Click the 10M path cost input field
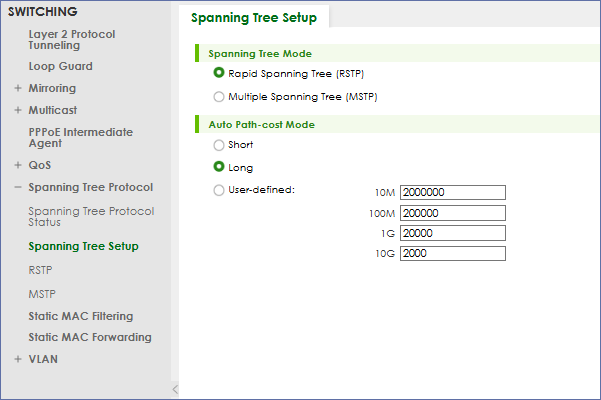The width and height of the screenshot is (601, 400). tap(452, 193)
